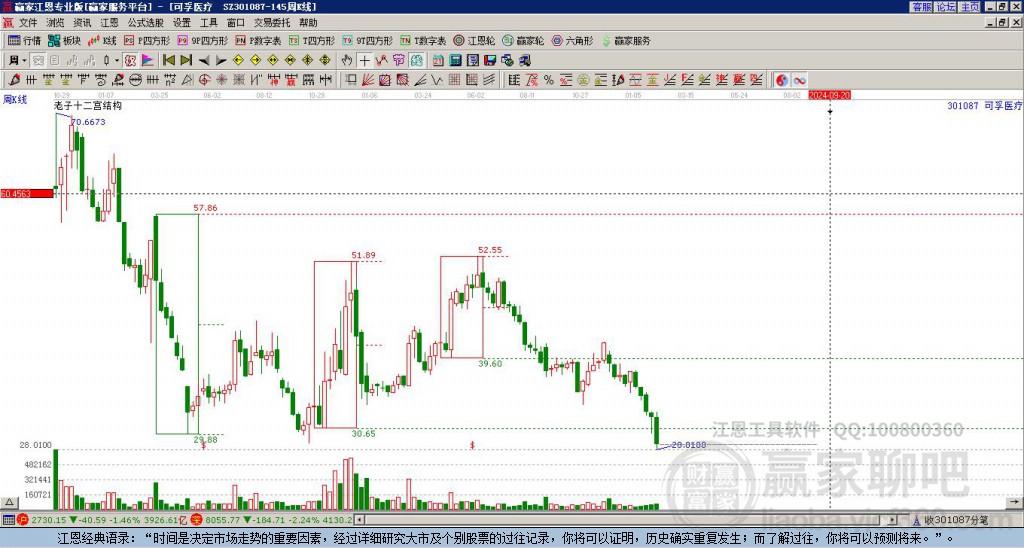Image resolution: width=1024 pixels, height=548 pixels.
Task: Click the status bar keyboard grid icon
Action: point(8,520)
